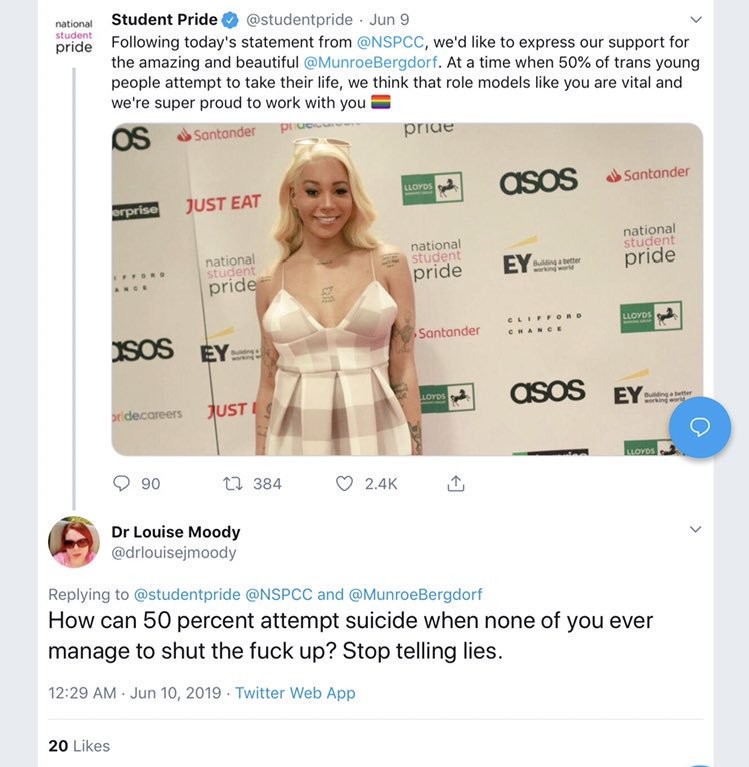Click the @studentpride link in Replying to
The image size is (749, 767).
pyautogui.click(x=187, y=594)
